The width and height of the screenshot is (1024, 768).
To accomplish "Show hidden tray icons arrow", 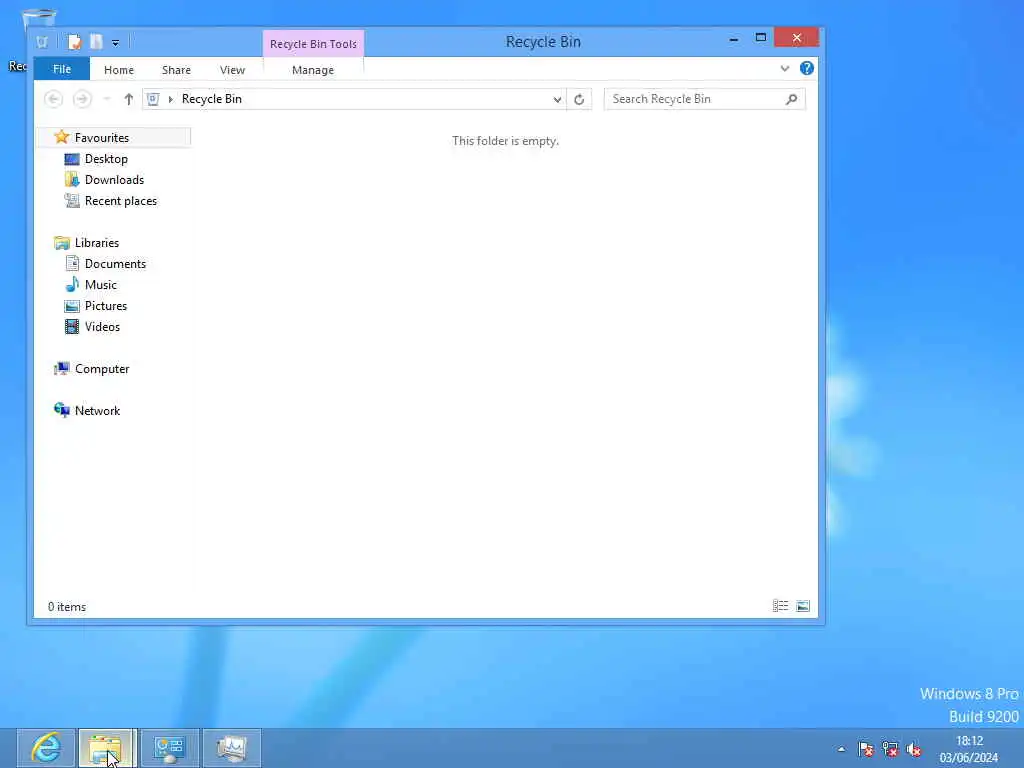I will [842, 749].
